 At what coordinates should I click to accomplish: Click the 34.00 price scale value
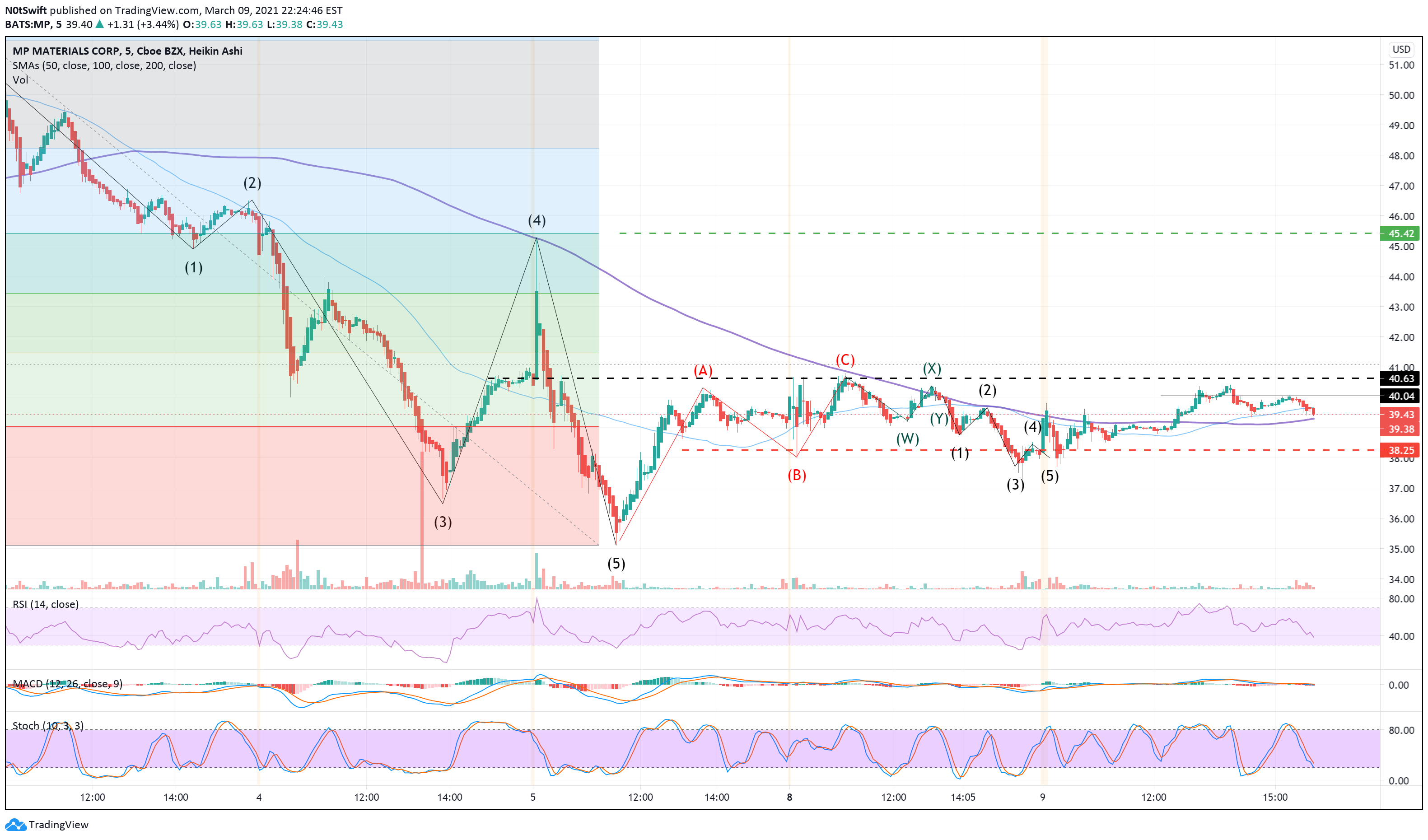1401,579
